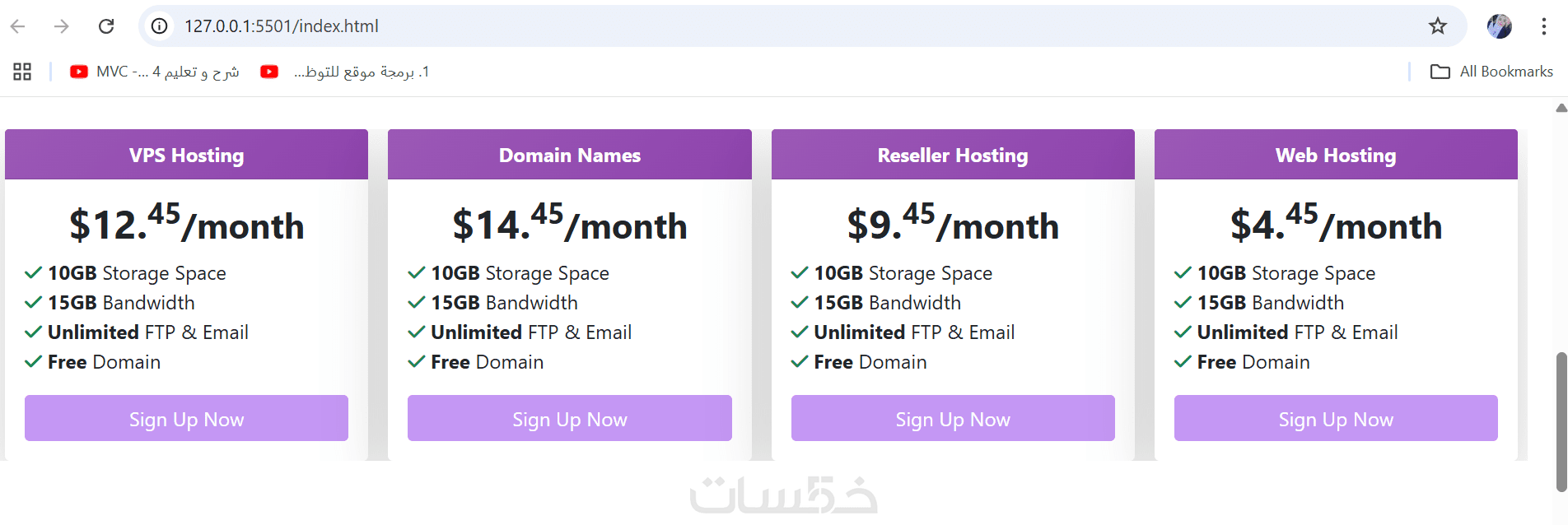Click the page's vertical scrollbar thumb
This screenshot has height=525, width=1568.
point(1561,421)
